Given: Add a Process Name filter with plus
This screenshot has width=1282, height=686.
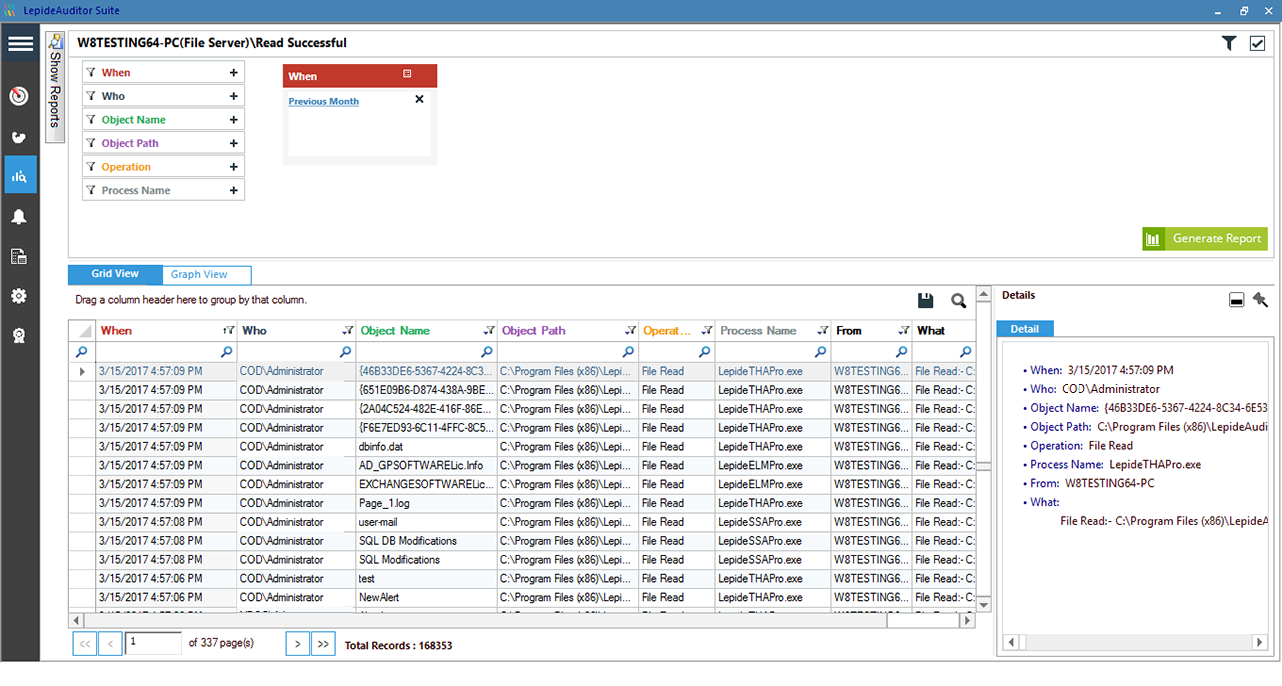Looking at the screenshot, I should pos(233,190).
